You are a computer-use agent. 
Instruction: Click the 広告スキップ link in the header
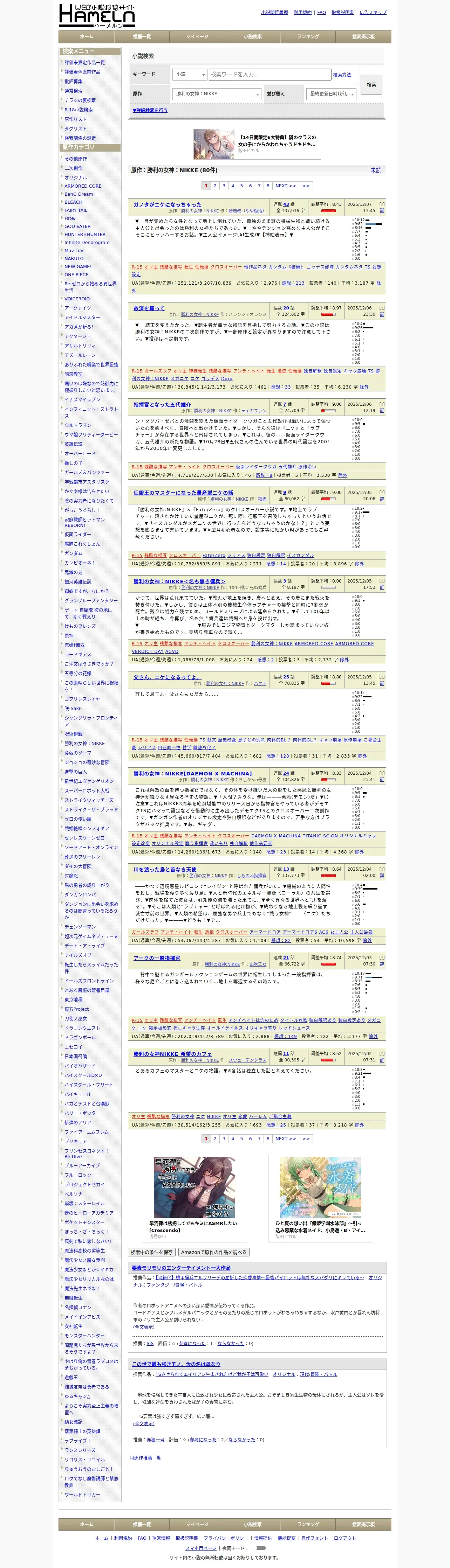click(x=373, y=12)
